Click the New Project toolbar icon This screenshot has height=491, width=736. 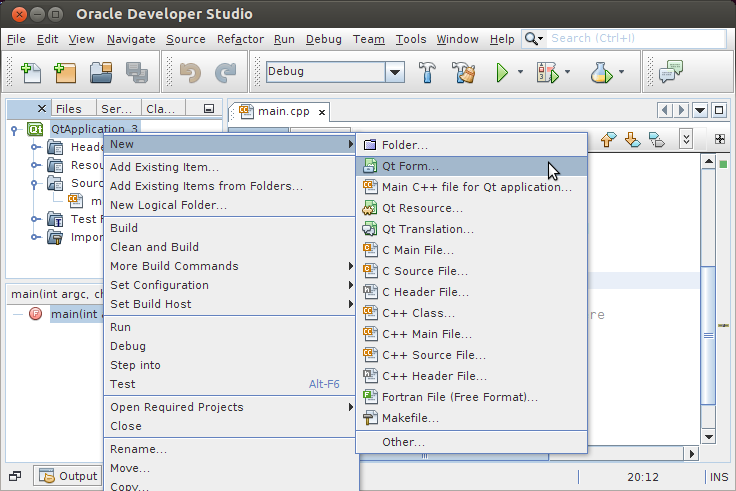(x=66, y=72)
